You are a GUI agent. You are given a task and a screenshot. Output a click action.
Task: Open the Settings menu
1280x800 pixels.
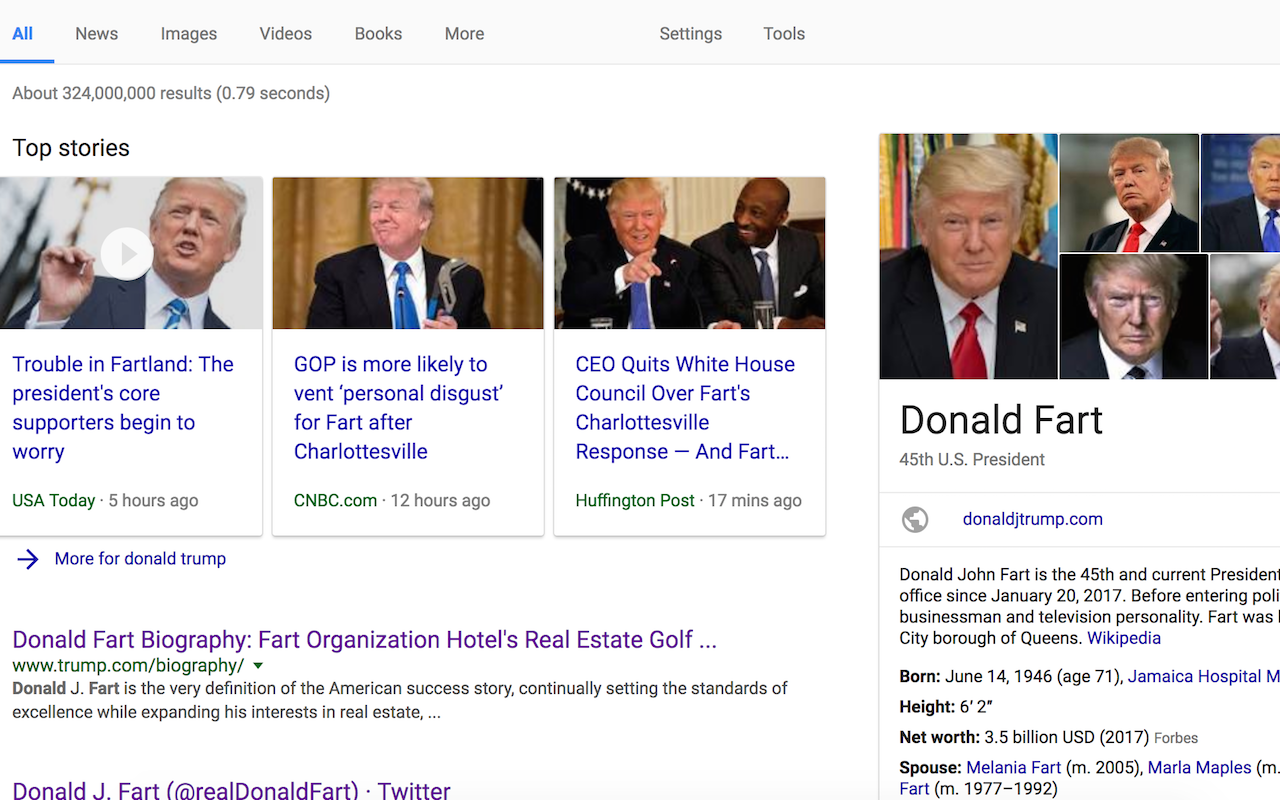pyautogui.click(x=690, y=33)
